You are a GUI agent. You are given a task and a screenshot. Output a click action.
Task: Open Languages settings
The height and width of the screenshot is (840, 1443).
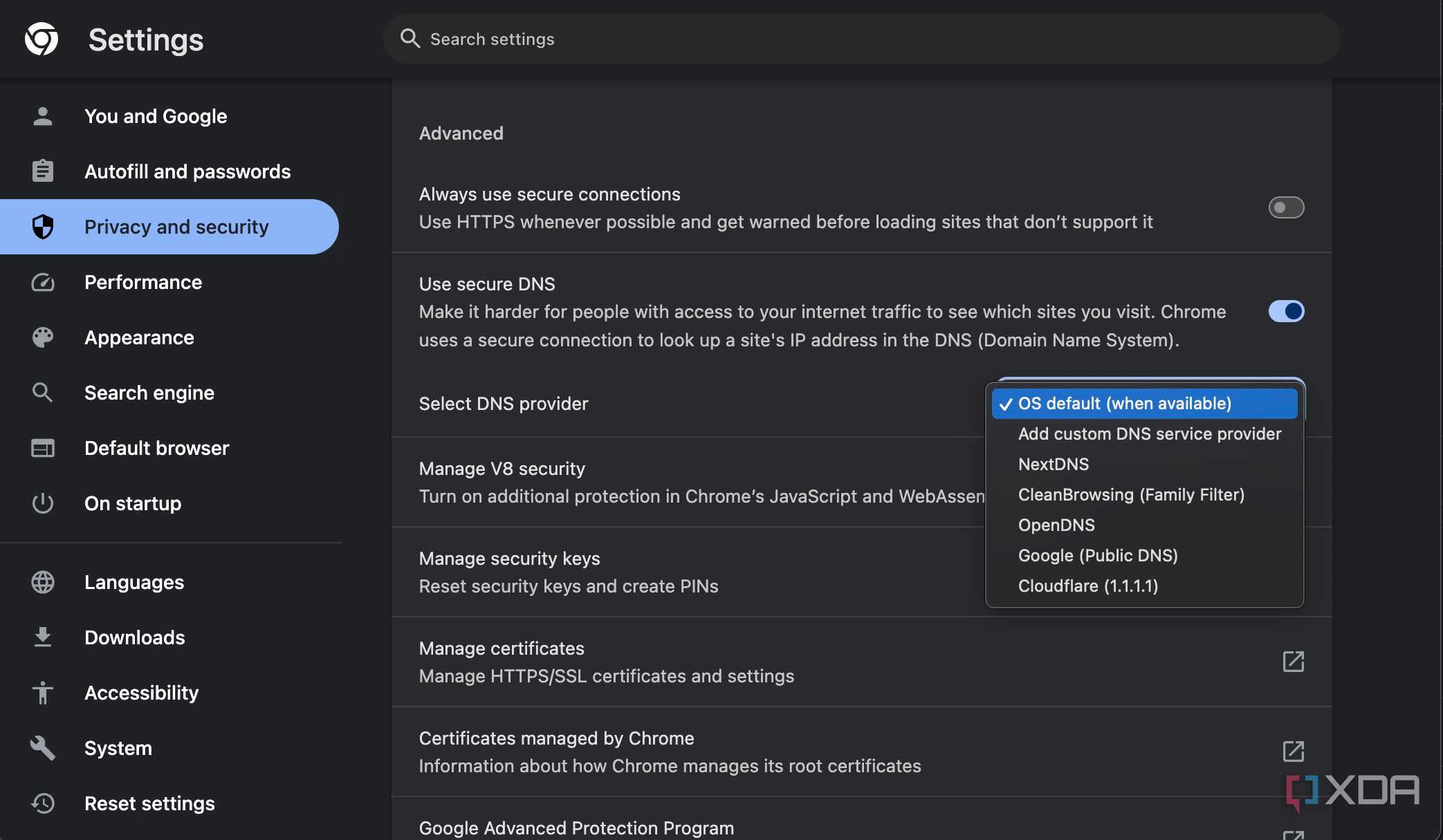coord(169,582)
